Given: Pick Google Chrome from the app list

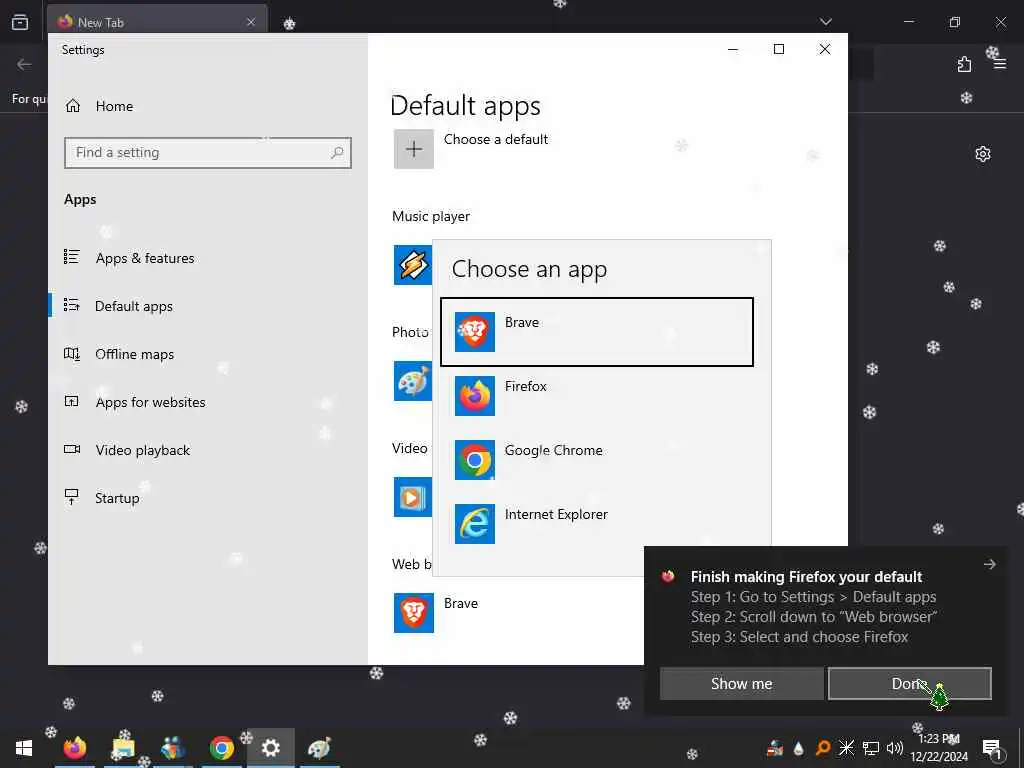Looking at the screenshot, I should [x=596, y=460].
